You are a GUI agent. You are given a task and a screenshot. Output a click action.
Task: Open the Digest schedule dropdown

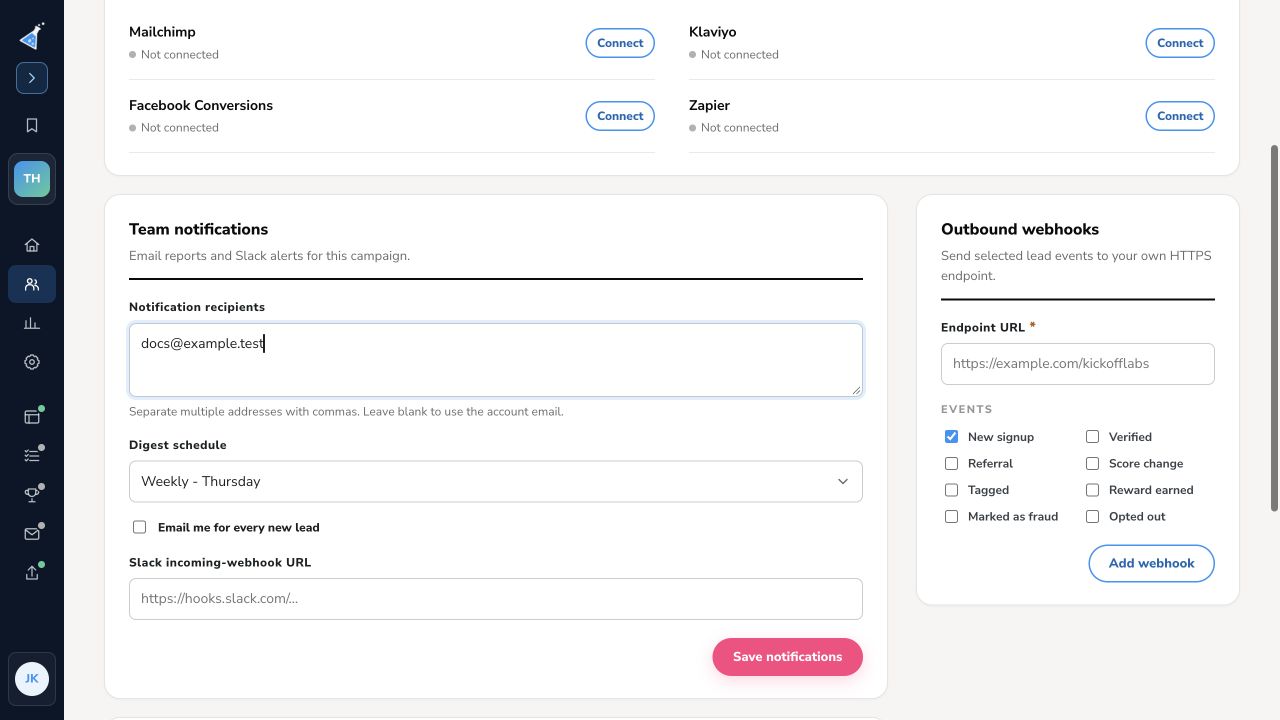pyautogui.click(x=496, y=481)
